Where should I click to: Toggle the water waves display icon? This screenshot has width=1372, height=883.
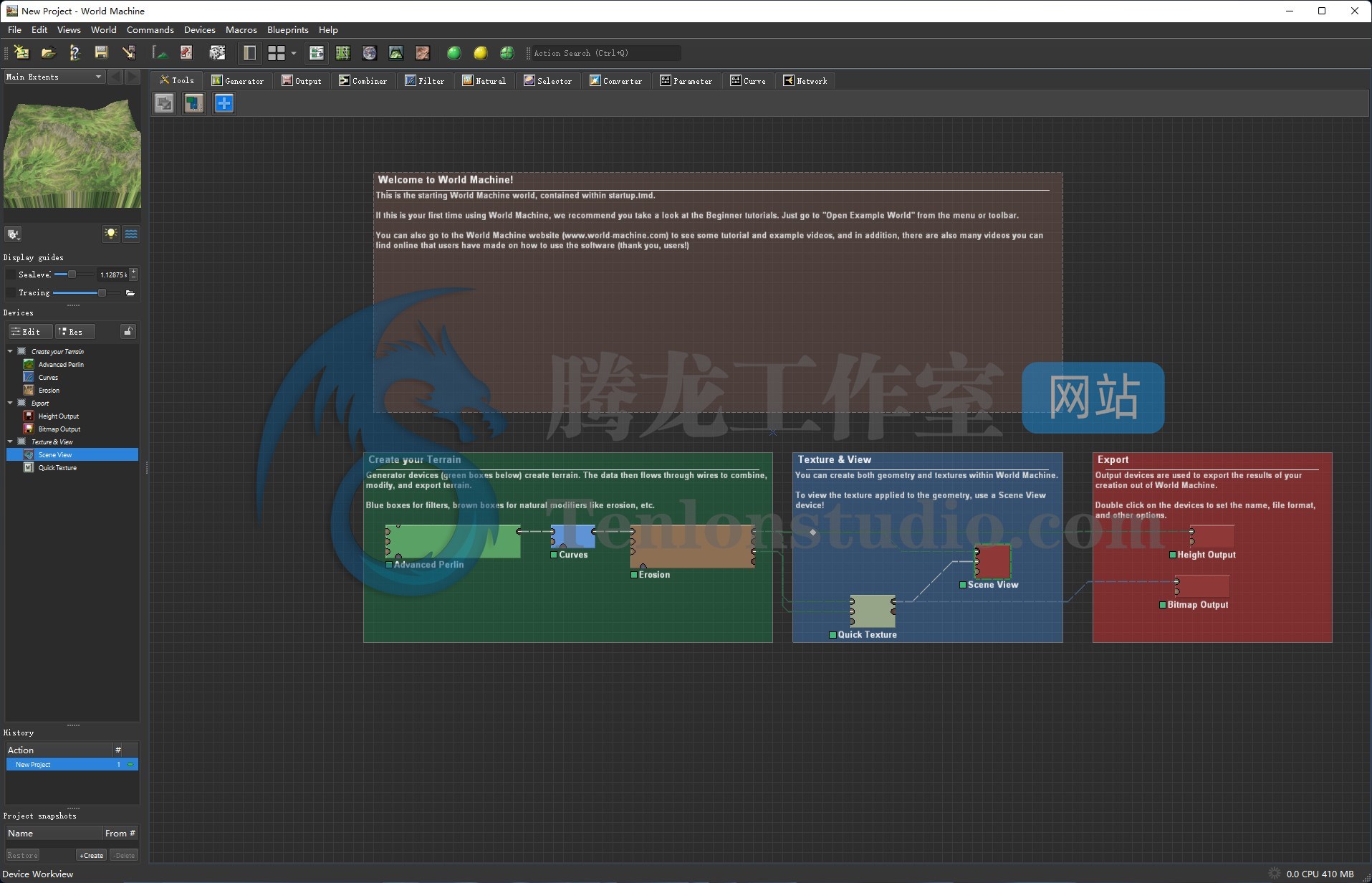131,234
